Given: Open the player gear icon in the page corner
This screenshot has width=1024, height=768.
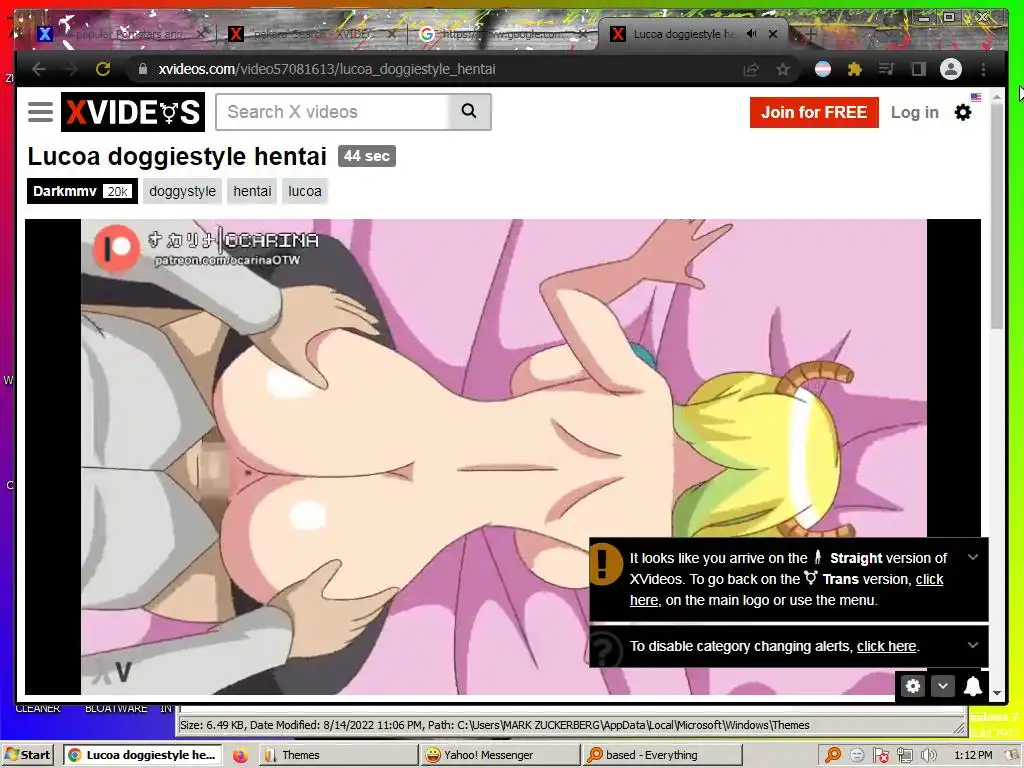Looking at the screenshot, I should coord(913,686).
